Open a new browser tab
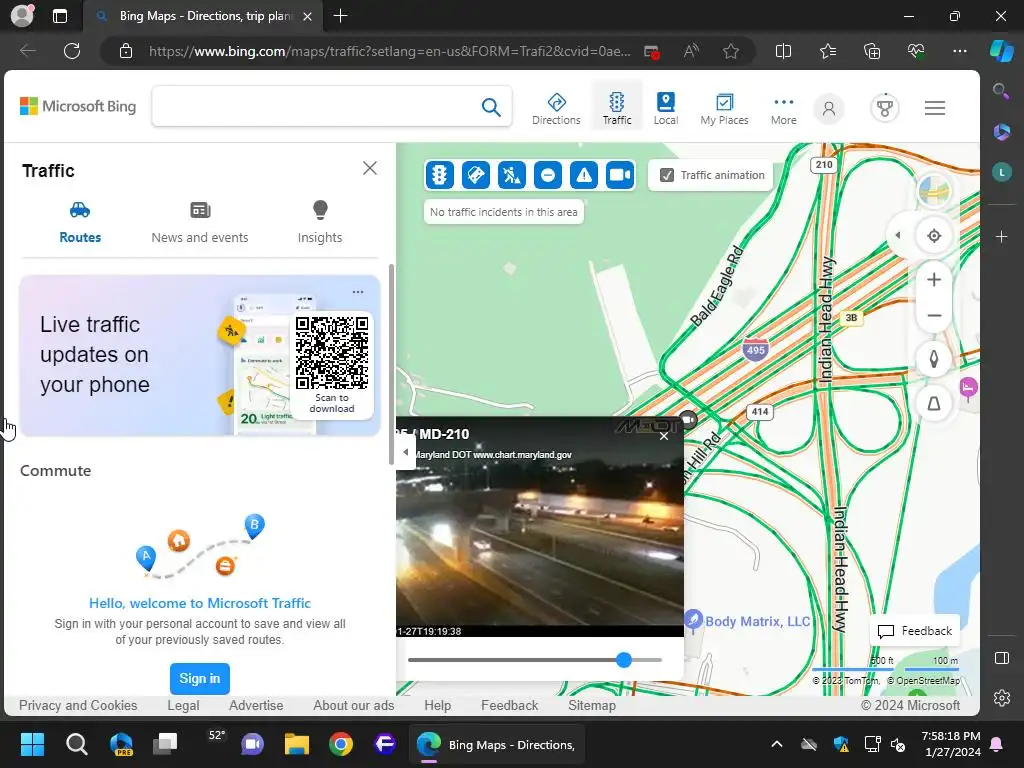This screenshot has height=768, width=1024. pos(340,16)
